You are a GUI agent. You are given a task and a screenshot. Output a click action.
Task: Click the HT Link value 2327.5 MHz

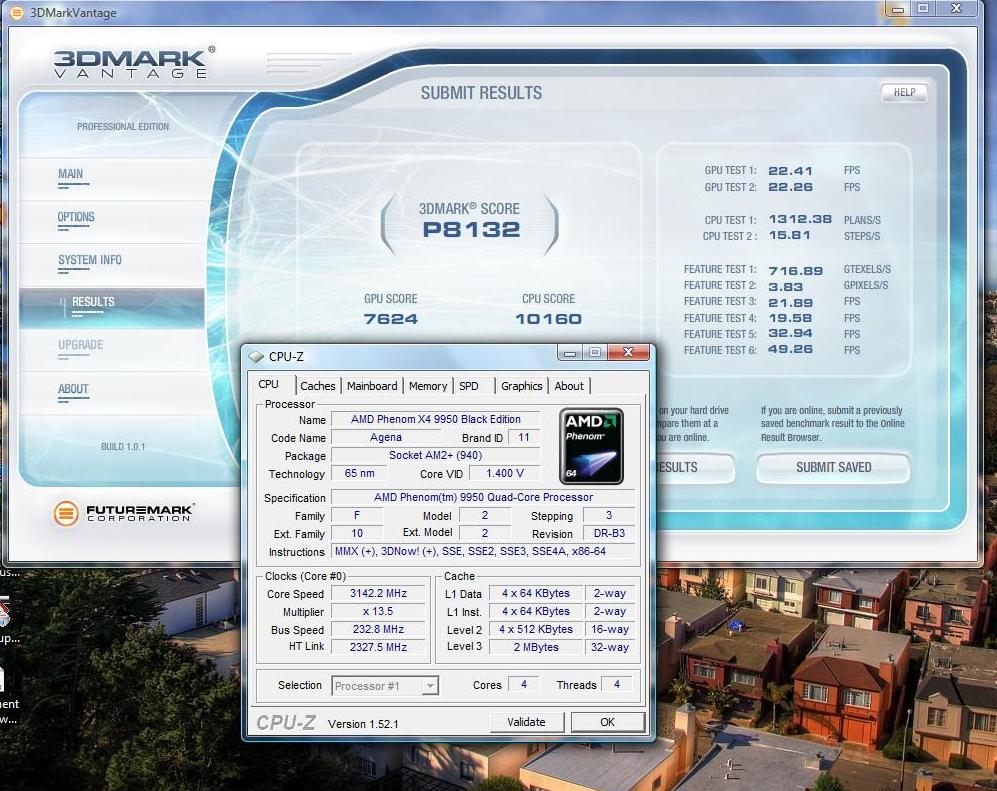pos(378,647)
